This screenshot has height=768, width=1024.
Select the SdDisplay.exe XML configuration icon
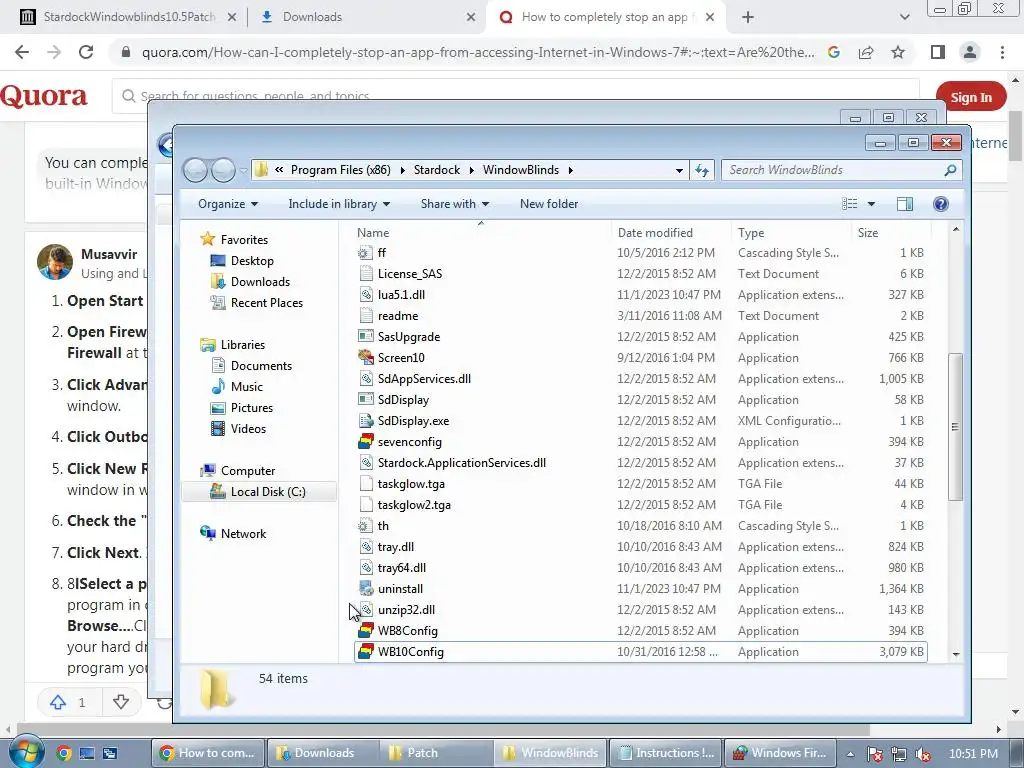[x=366, y=421]
